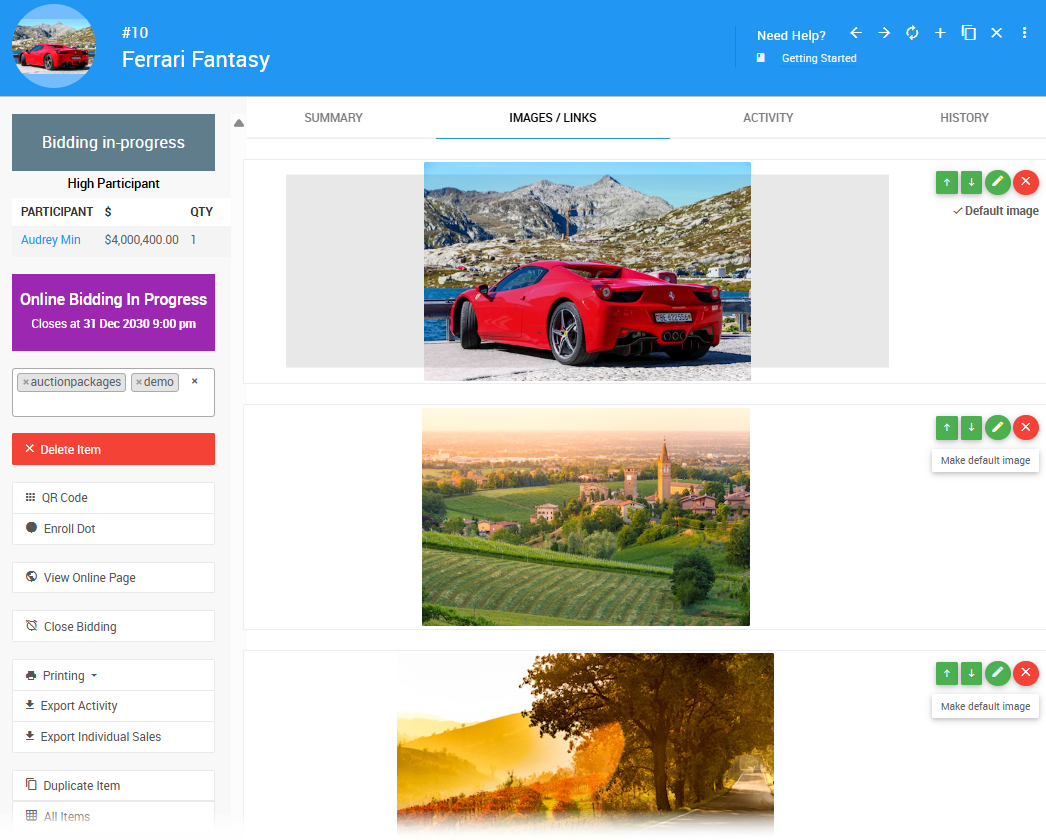
Task: Edit the Ferrari car image
Action: pyautogui.click(x=997, y=182)
